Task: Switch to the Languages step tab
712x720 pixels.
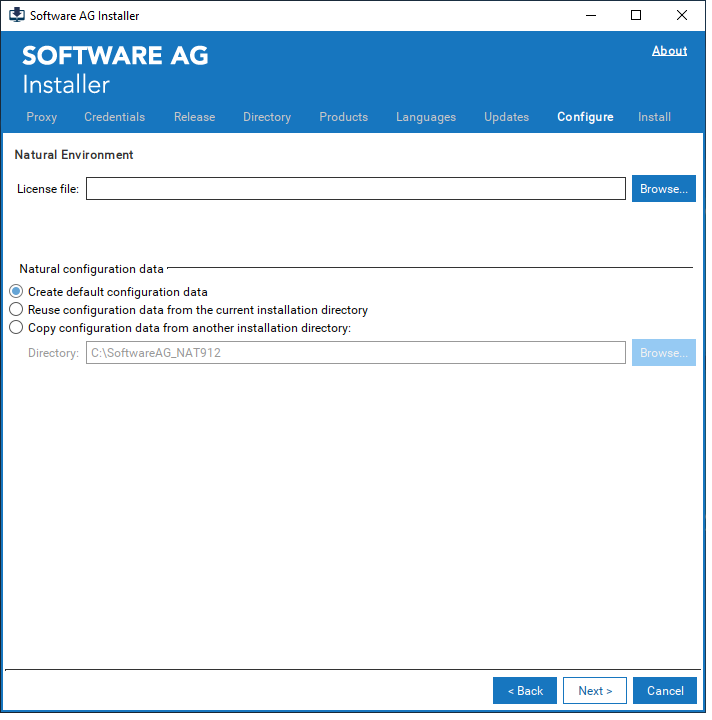Action: 425,117
